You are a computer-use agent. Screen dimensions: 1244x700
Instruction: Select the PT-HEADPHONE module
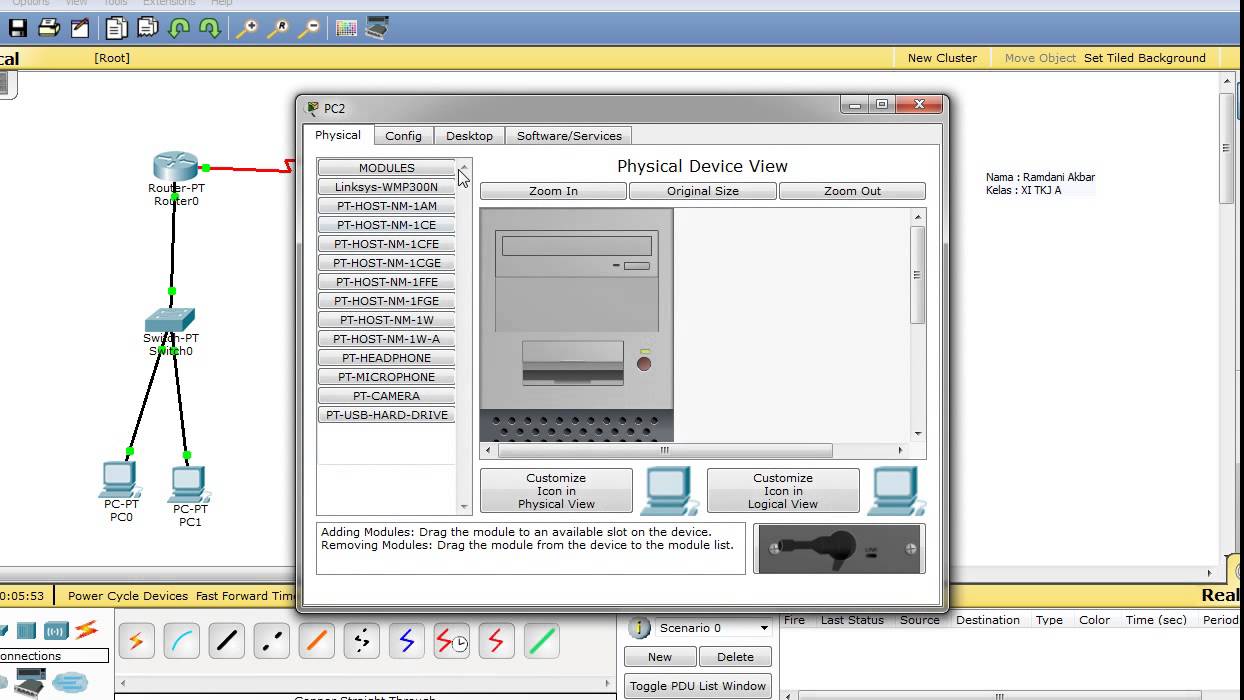point(387,358)
